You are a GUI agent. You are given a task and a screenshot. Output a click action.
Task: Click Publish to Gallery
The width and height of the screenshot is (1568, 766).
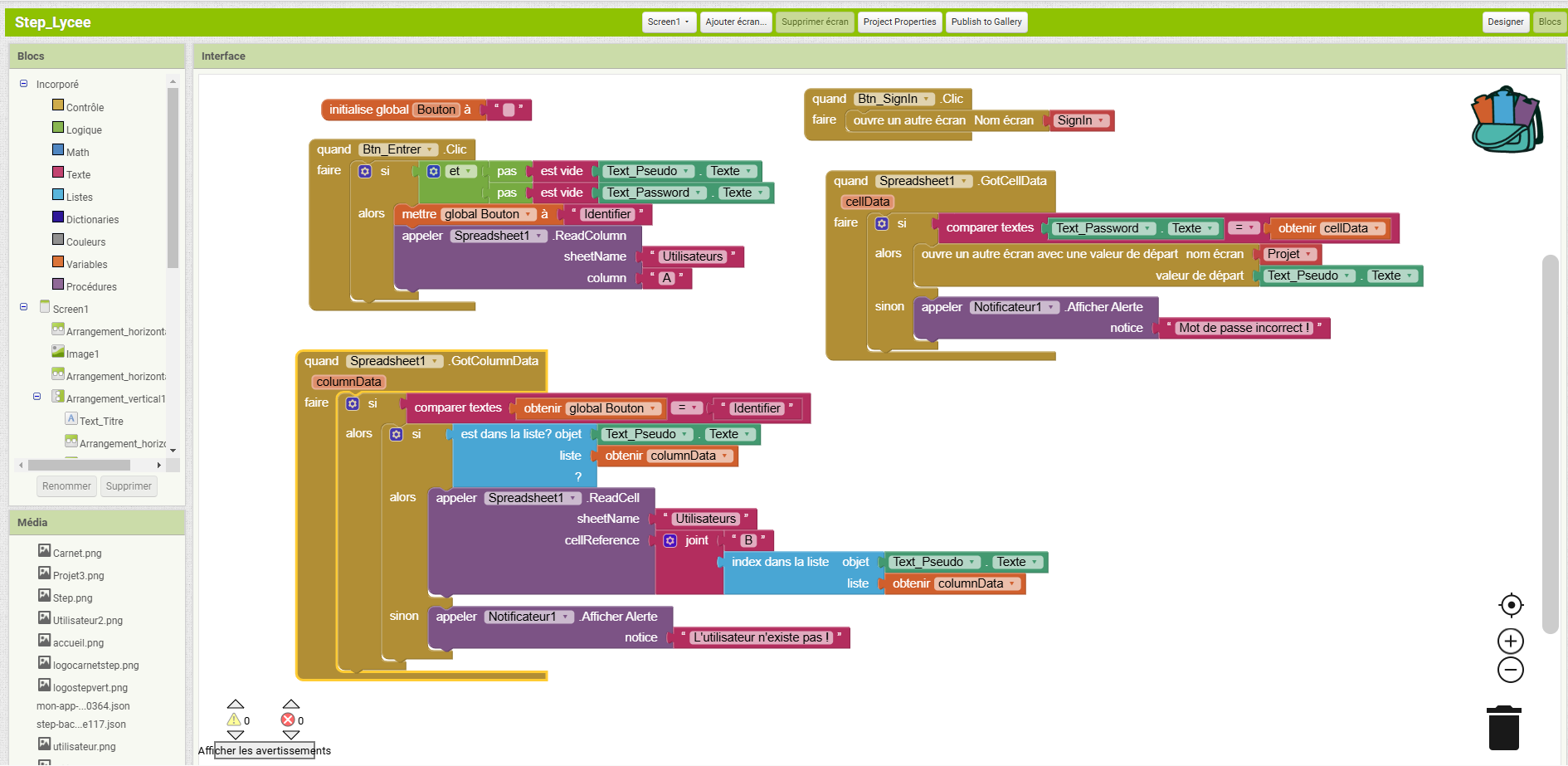(986, 22)
